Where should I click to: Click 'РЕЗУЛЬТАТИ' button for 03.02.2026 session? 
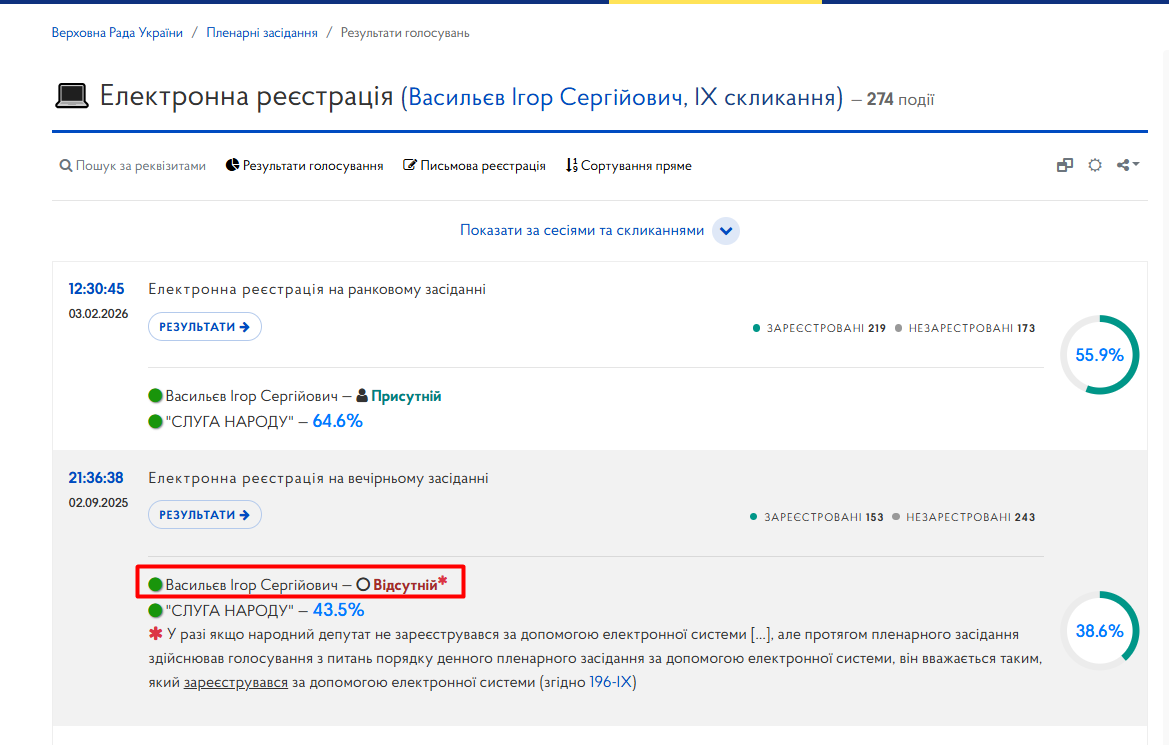coord(204,327)
